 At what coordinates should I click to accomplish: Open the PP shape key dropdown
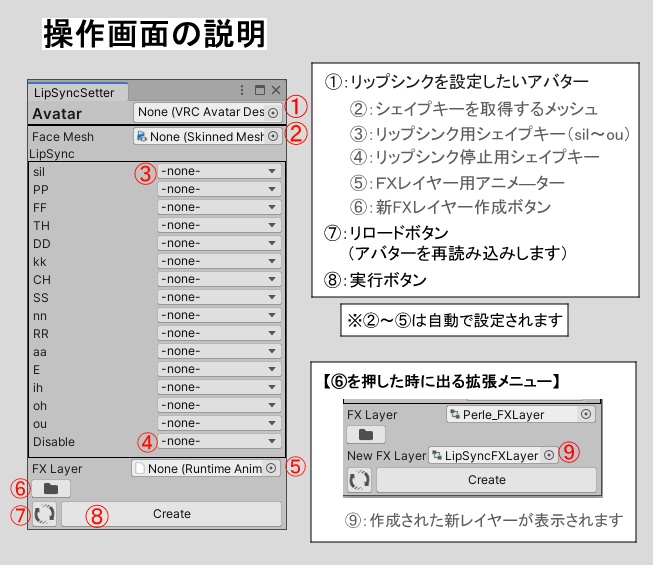219,189
